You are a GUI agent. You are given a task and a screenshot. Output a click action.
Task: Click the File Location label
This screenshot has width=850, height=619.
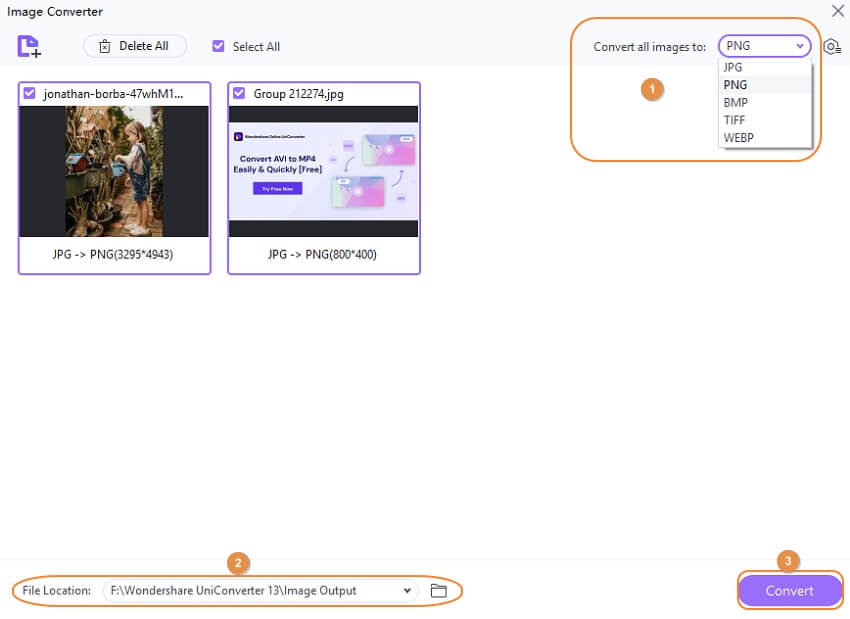pyautogui.click(x=56, y=590)
